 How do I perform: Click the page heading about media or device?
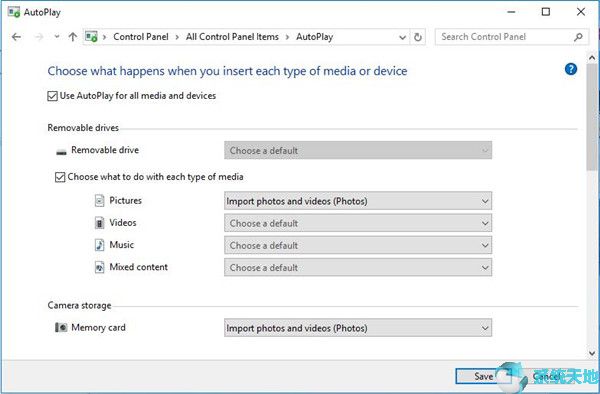227,71
